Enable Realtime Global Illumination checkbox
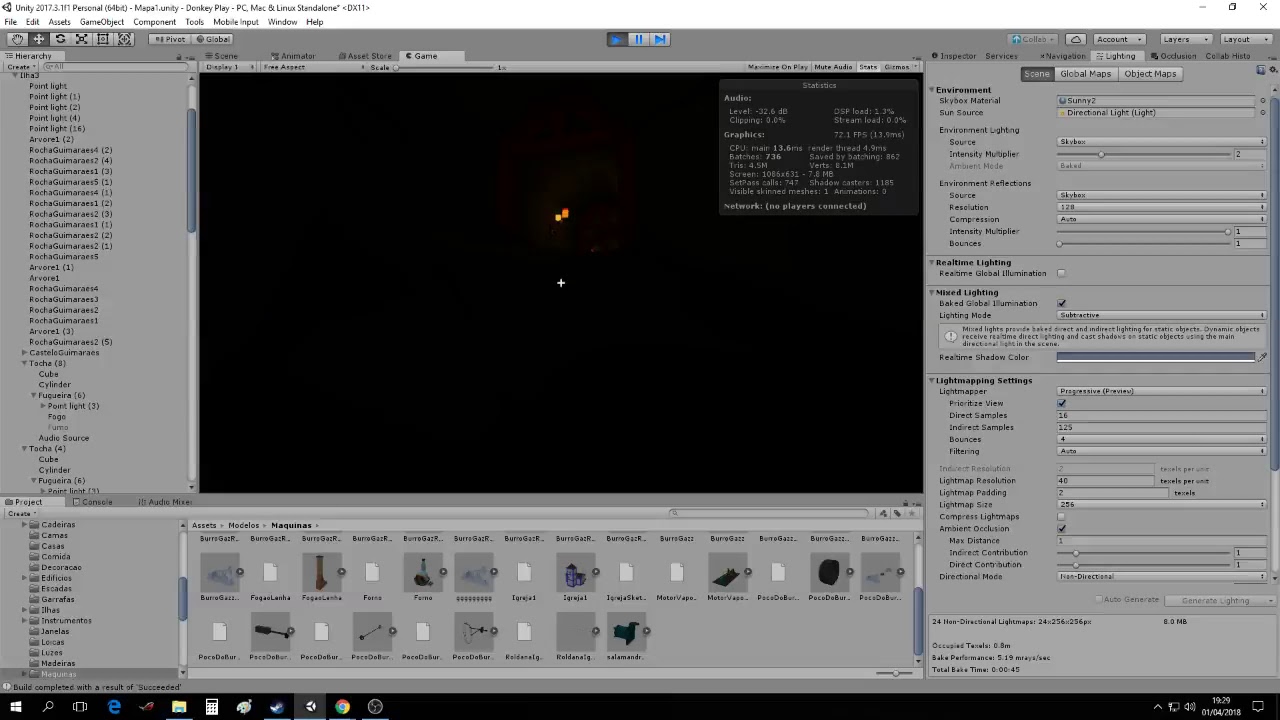1280x720 pixels. click(1062, 274)
